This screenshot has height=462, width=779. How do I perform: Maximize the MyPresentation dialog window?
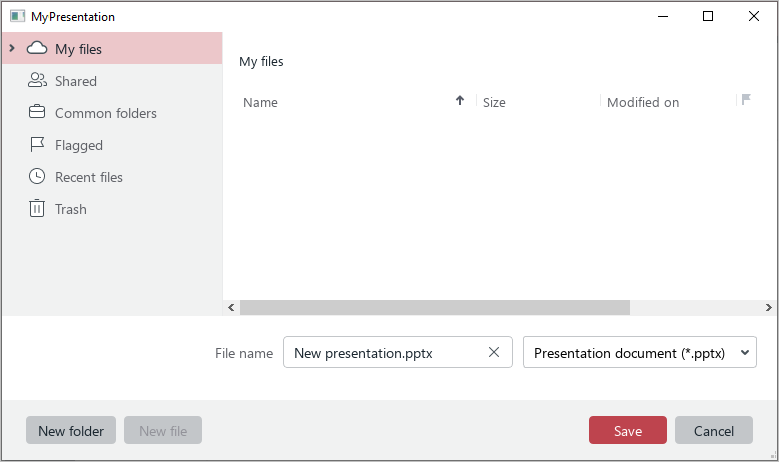pyautogui.click(x=708, y=16)
